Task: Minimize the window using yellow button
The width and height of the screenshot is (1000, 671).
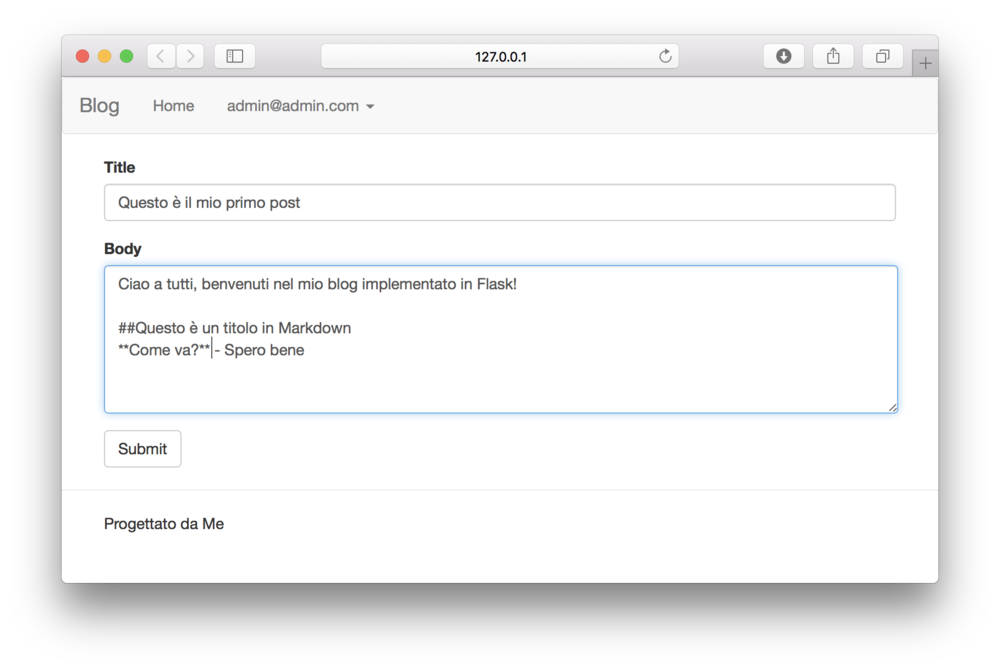Action: [x=104, y=57]
